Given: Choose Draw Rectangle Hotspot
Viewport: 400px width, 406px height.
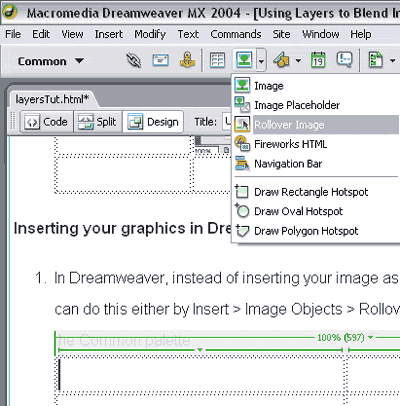Looking at the screenshot, I should [x=316, y=192].
